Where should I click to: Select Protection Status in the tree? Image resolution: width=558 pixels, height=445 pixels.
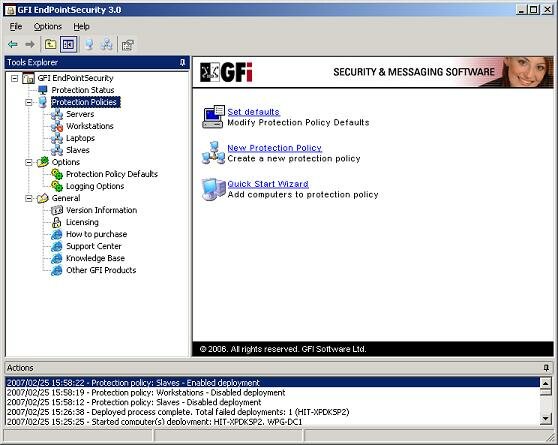[x=83, y=90]
